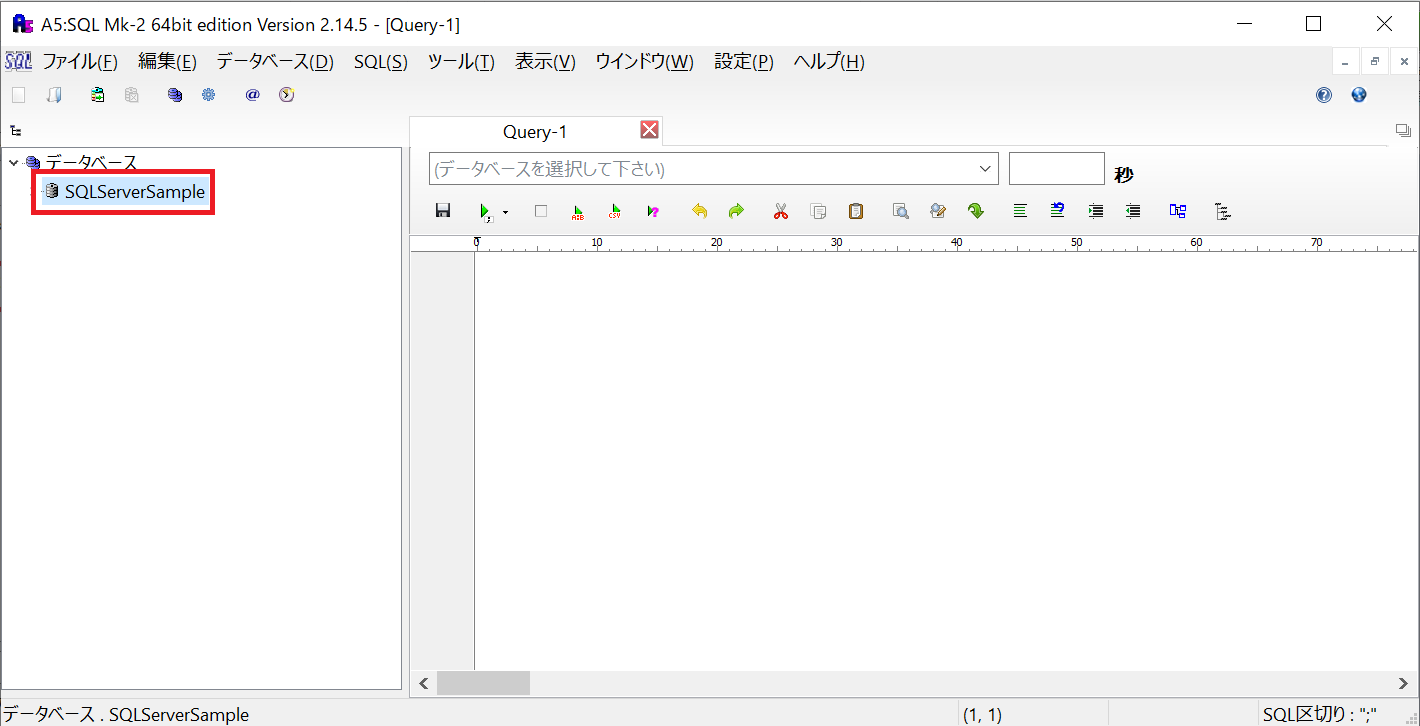The width and height of the screenshot is (1420, 726).
Task: Open the データベース(D) menu
Action: [275, 62]
